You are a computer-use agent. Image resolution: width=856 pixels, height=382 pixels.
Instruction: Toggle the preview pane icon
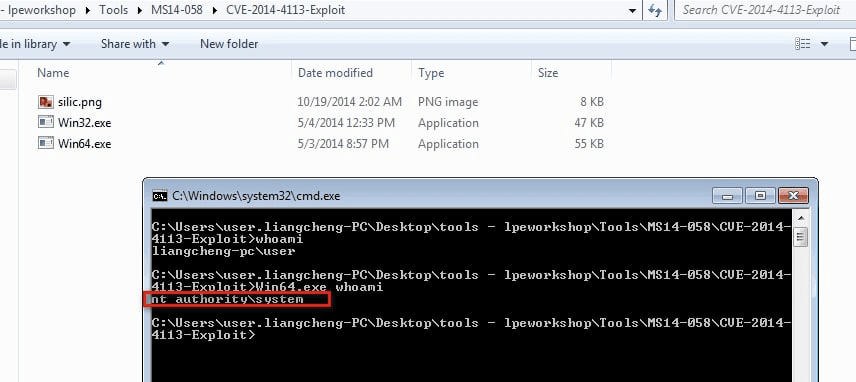(852, 44)
